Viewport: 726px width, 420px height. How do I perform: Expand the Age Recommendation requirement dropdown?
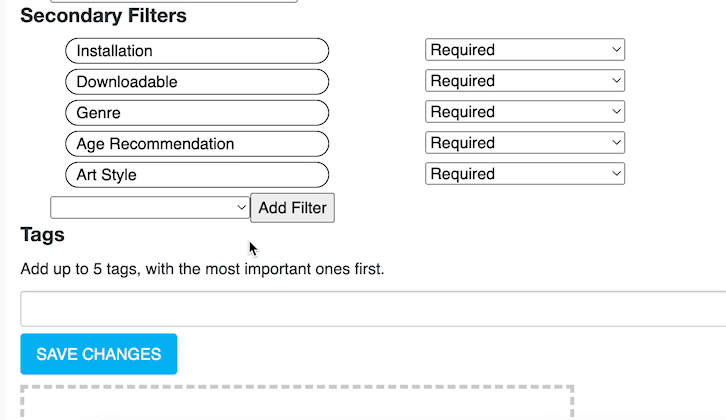point(525,143)
